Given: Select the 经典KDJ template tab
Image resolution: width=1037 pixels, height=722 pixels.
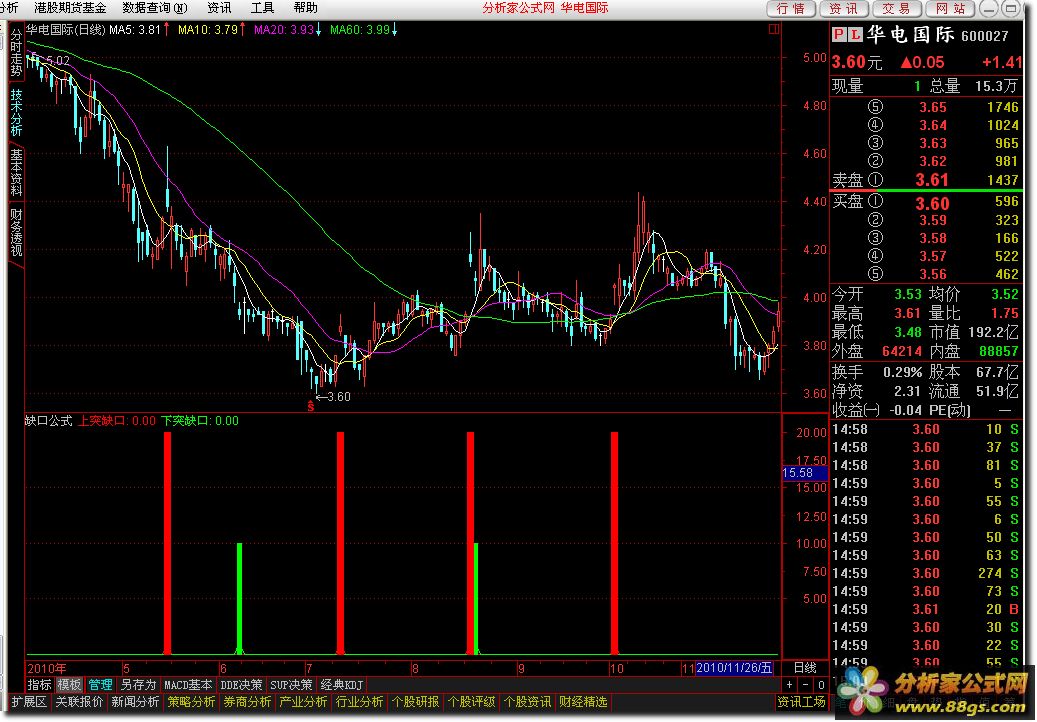Looking at the screenshot, I should 341,685.
